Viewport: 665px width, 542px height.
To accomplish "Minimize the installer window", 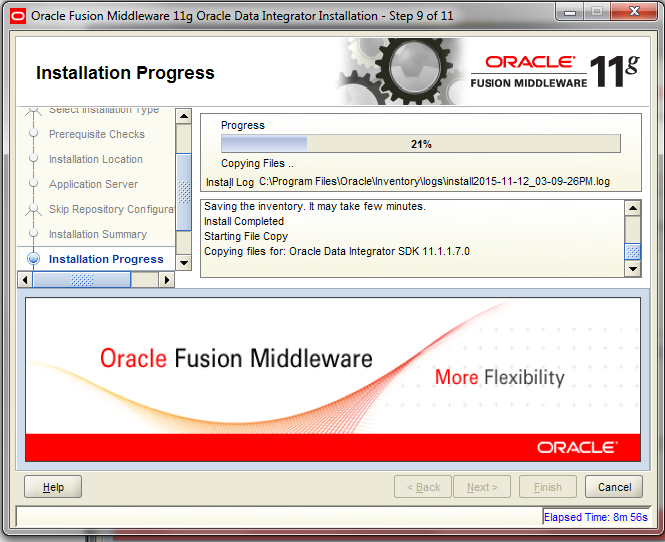I will point(569,11).
